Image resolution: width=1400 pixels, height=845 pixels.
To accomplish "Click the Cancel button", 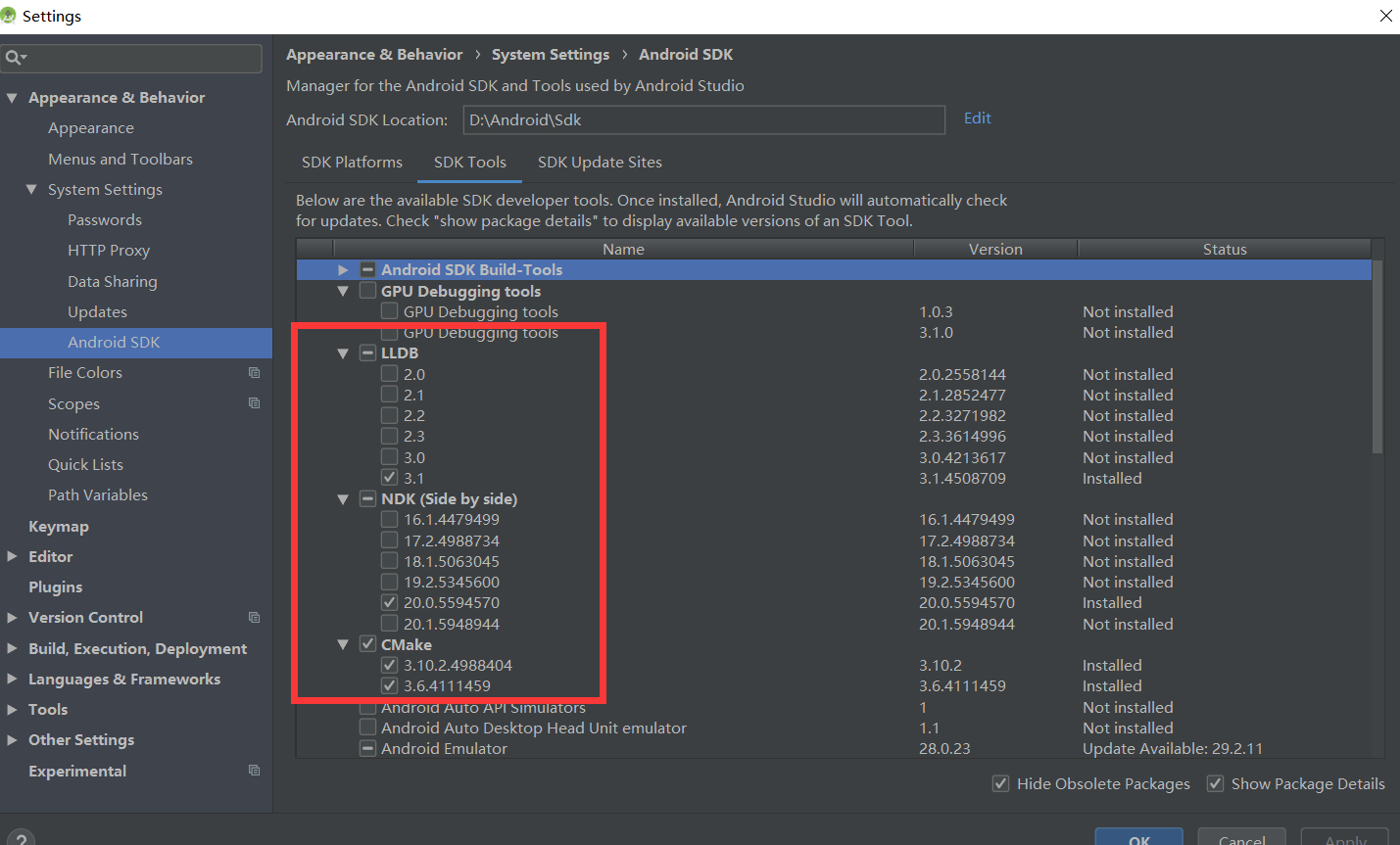I will tap(1242, 838).
